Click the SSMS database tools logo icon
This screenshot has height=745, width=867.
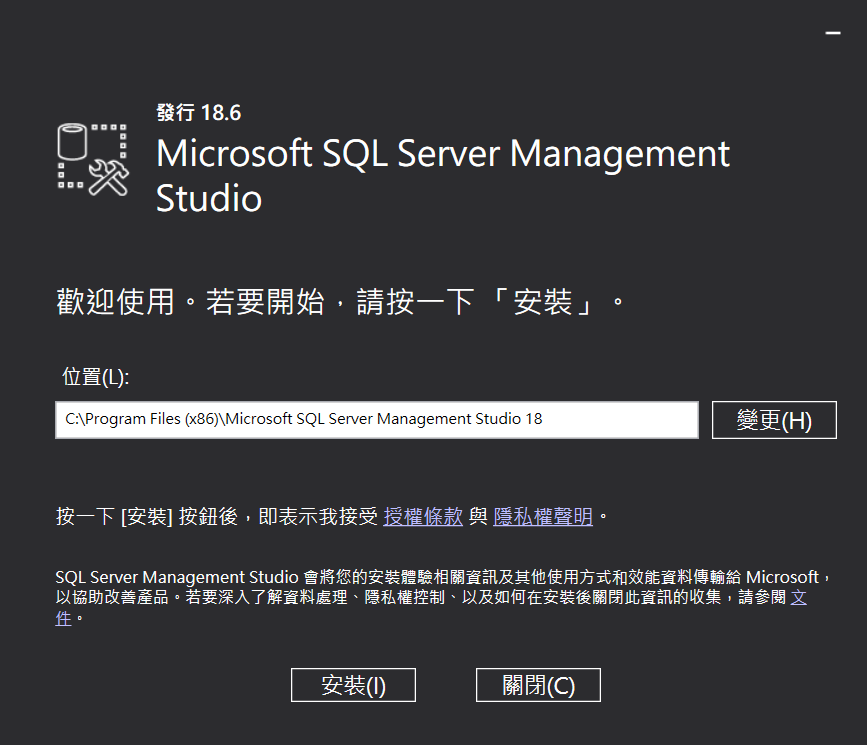point(93,159)
